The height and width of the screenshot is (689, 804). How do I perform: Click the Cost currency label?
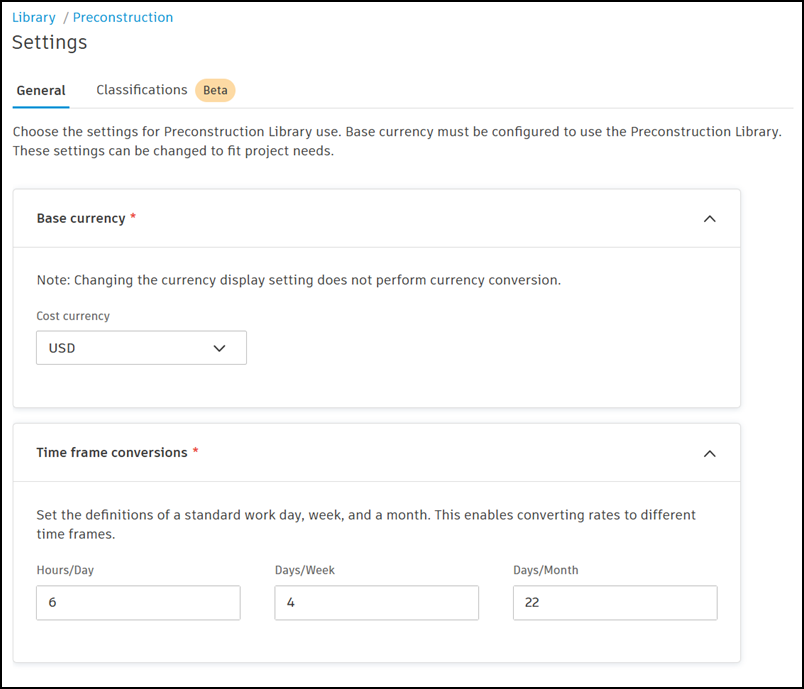pyautogui.click(x=73, y=316)
